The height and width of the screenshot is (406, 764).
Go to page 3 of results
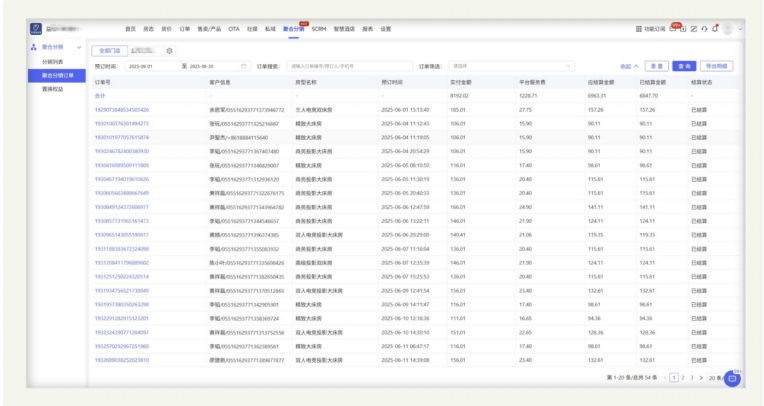[692, 378]
